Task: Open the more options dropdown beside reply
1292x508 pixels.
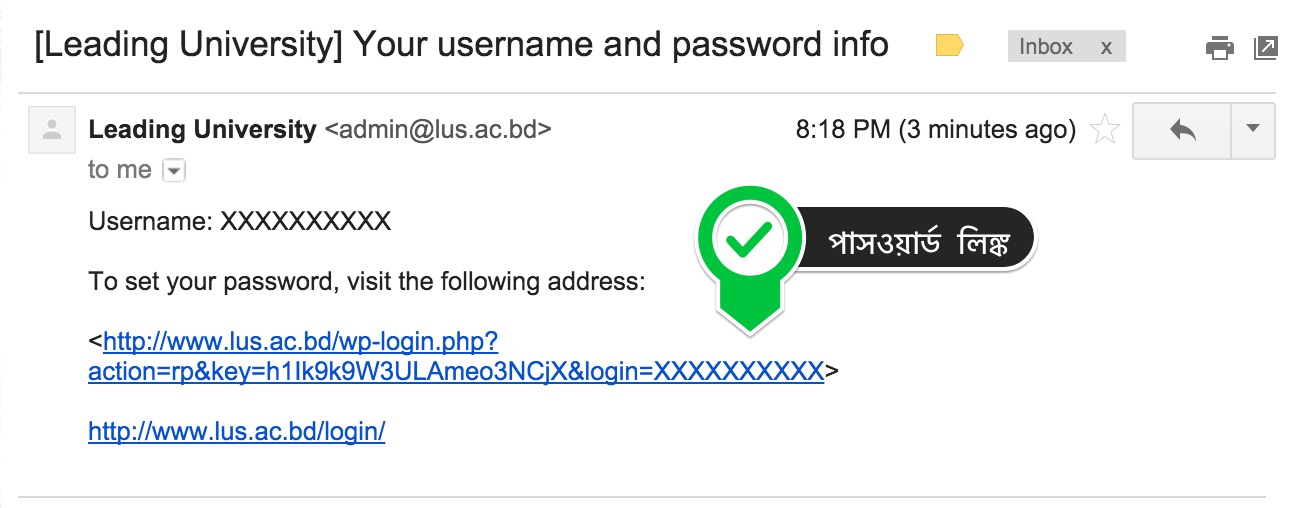Action: pos(1253,130)
